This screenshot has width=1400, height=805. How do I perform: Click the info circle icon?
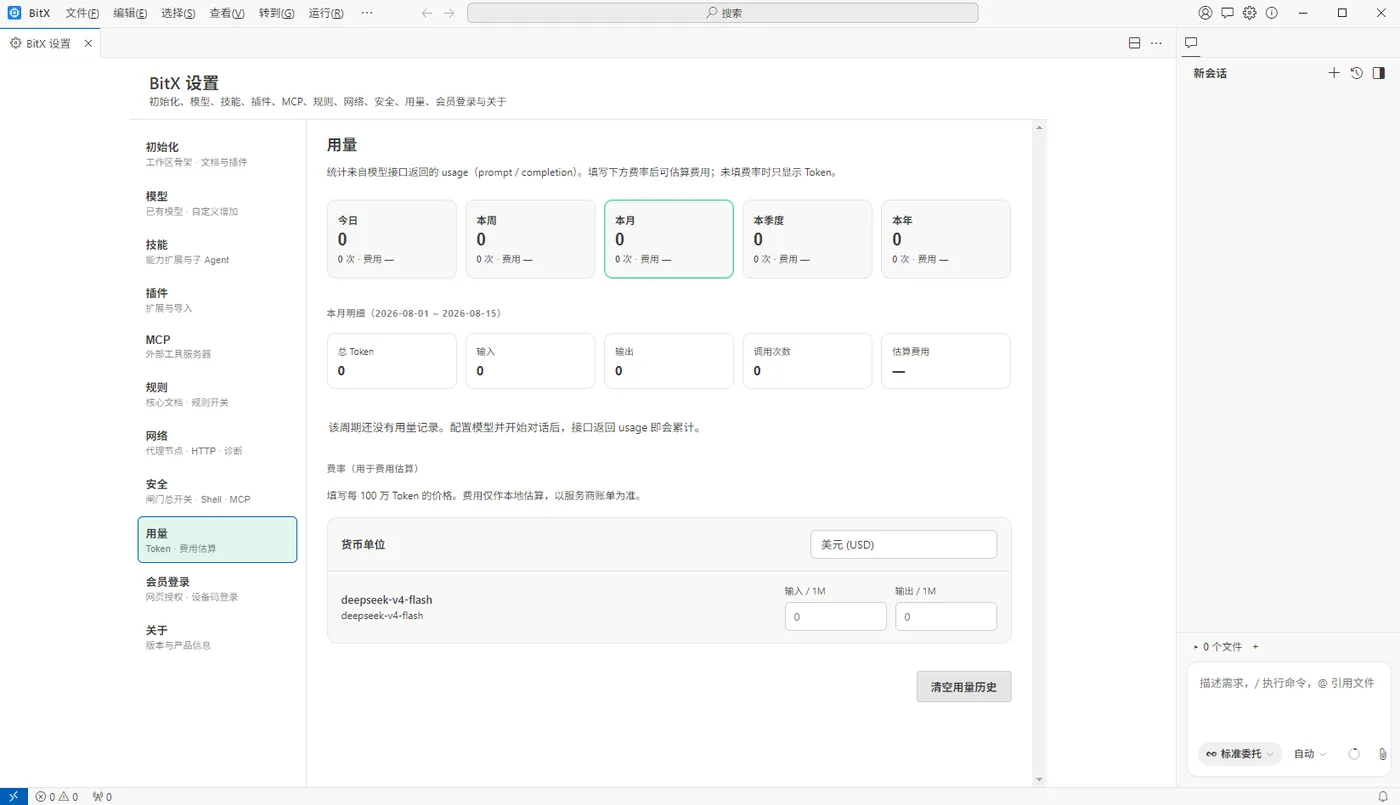tap(1271, 13)
